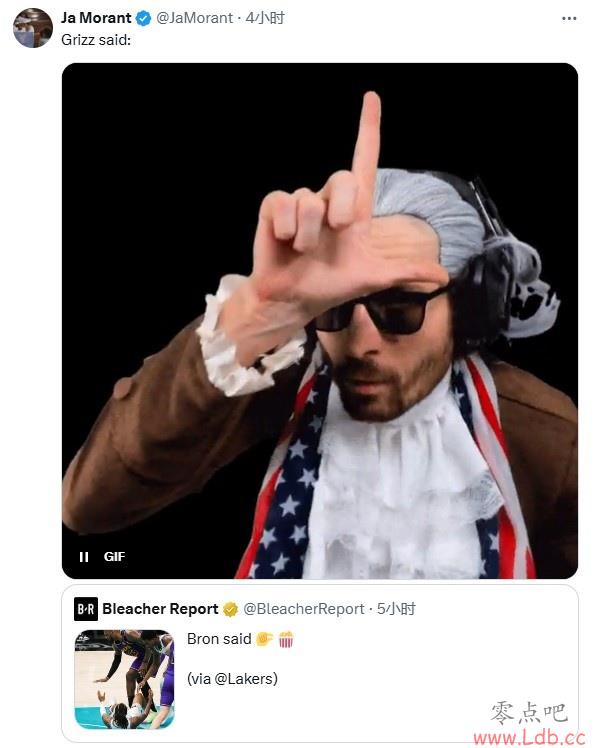Open the three-dot more options menu
Image resolution: width=595 pixels, height=748 pixels.
click(569, 18)
